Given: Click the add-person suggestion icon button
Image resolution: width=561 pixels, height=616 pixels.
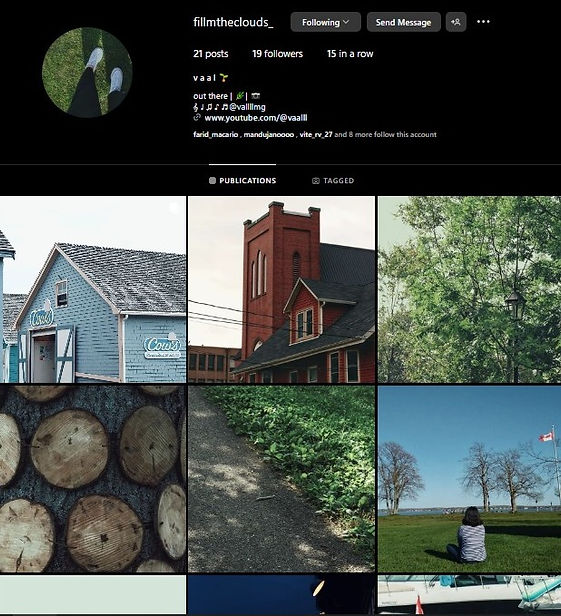Looking at the screenshot, I should 456,22.
